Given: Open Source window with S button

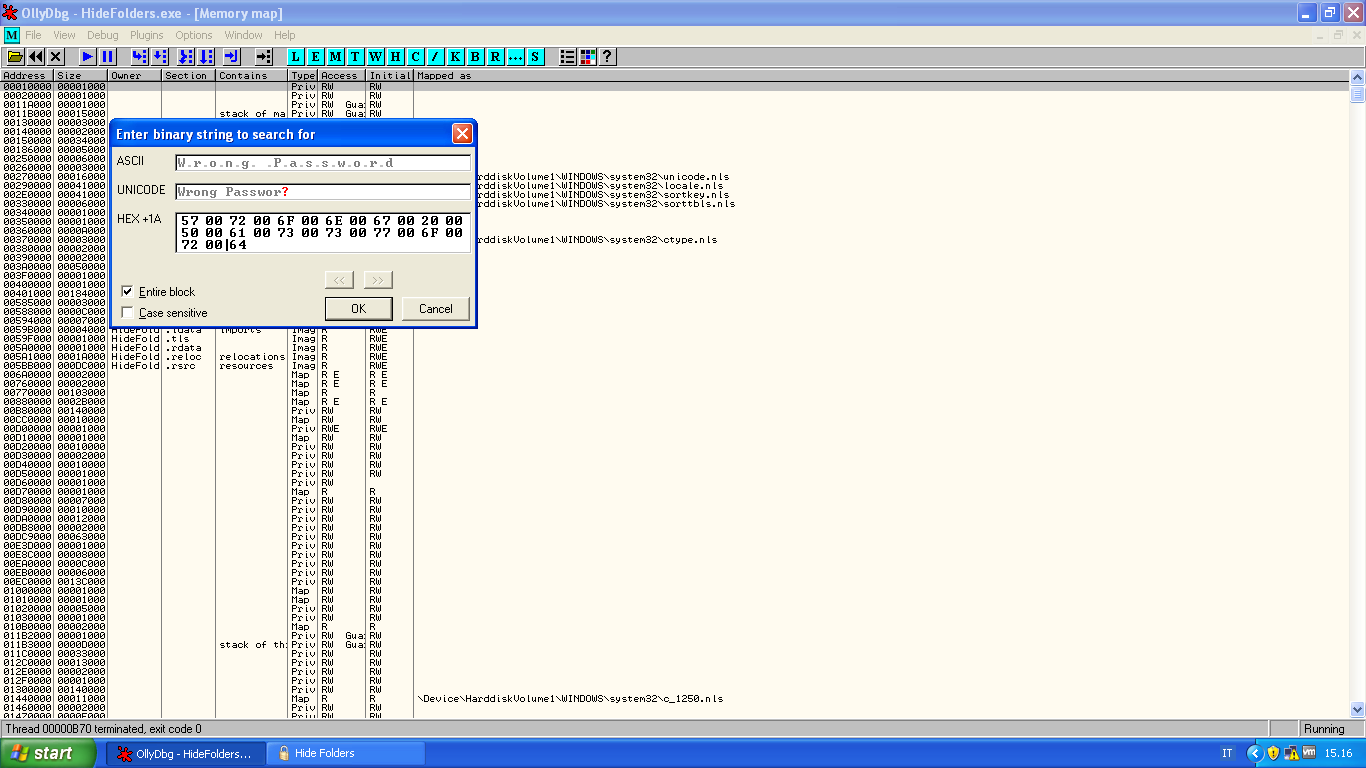Looking at the screenshot, I should click(x=535, y=57).
